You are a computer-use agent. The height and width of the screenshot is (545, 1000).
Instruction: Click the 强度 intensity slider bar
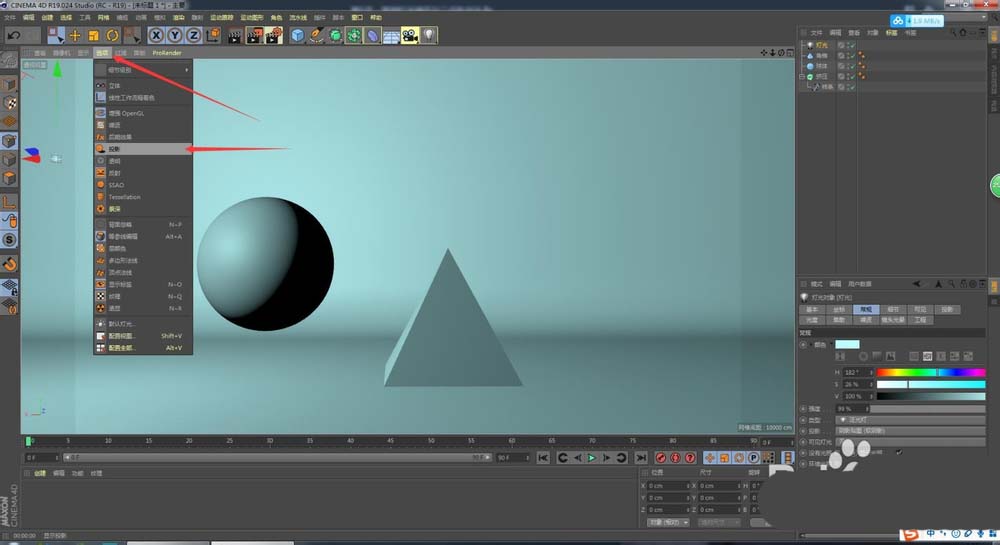tap(928, 409)
